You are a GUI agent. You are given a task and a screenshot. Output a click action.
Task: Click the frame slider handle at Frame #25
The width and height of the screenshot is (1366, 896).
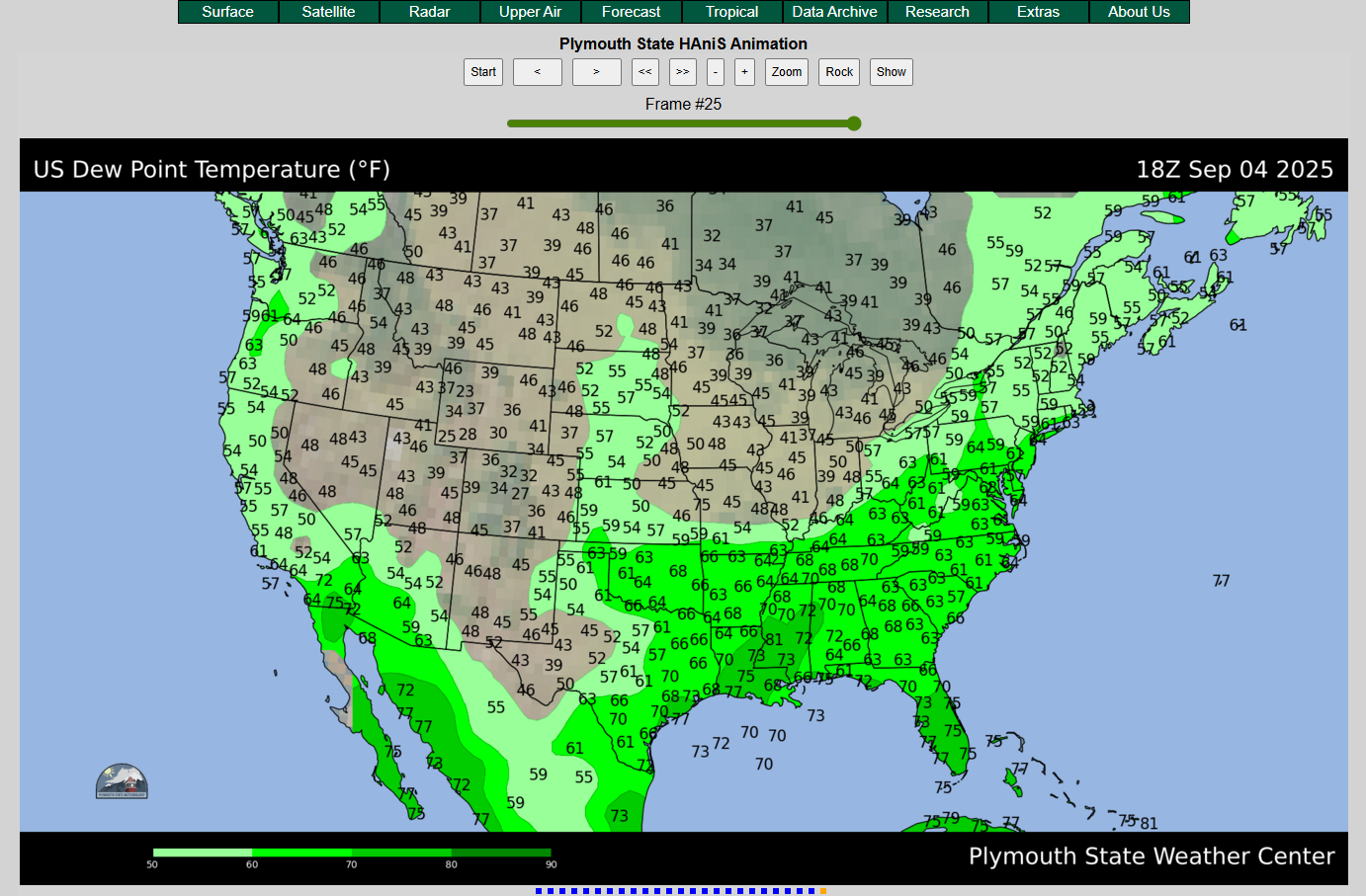[x=852, y=123]
